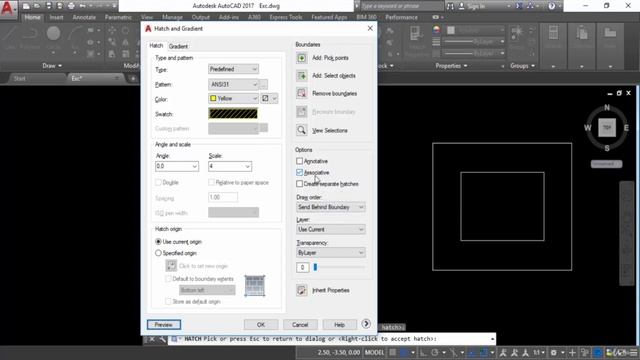Open the Pattern dropdown showing ANSI31
This screenshot has height=360, width=640.
click(x=233, y=84)
